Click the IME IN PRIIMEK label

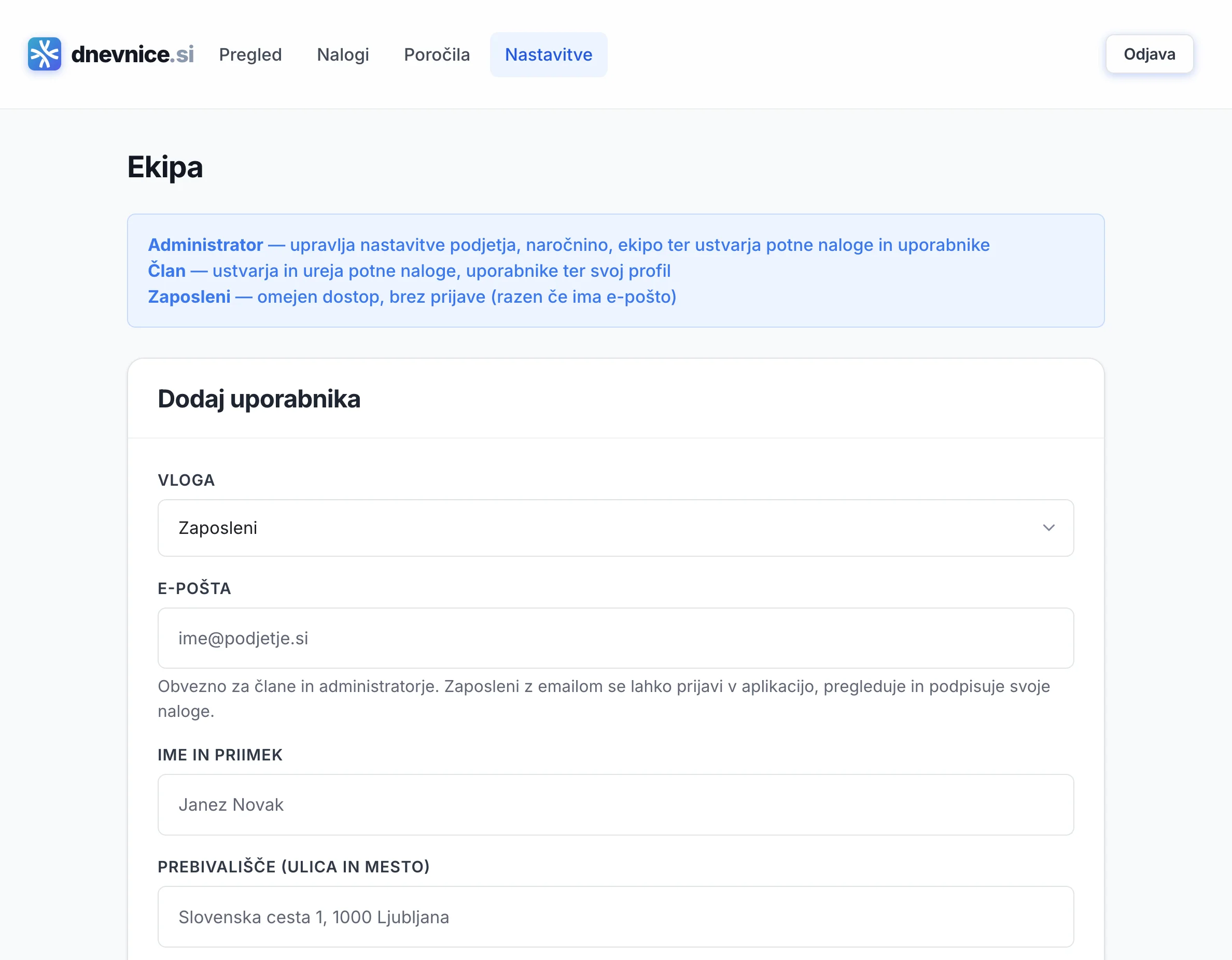tap(220, 755)
